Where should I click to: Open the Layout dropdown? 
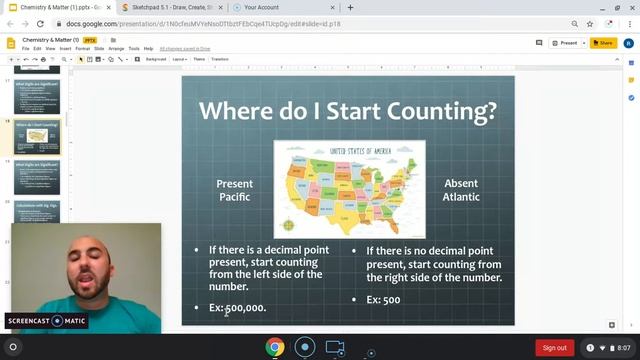pyautogui.click(x=180, y=59)
